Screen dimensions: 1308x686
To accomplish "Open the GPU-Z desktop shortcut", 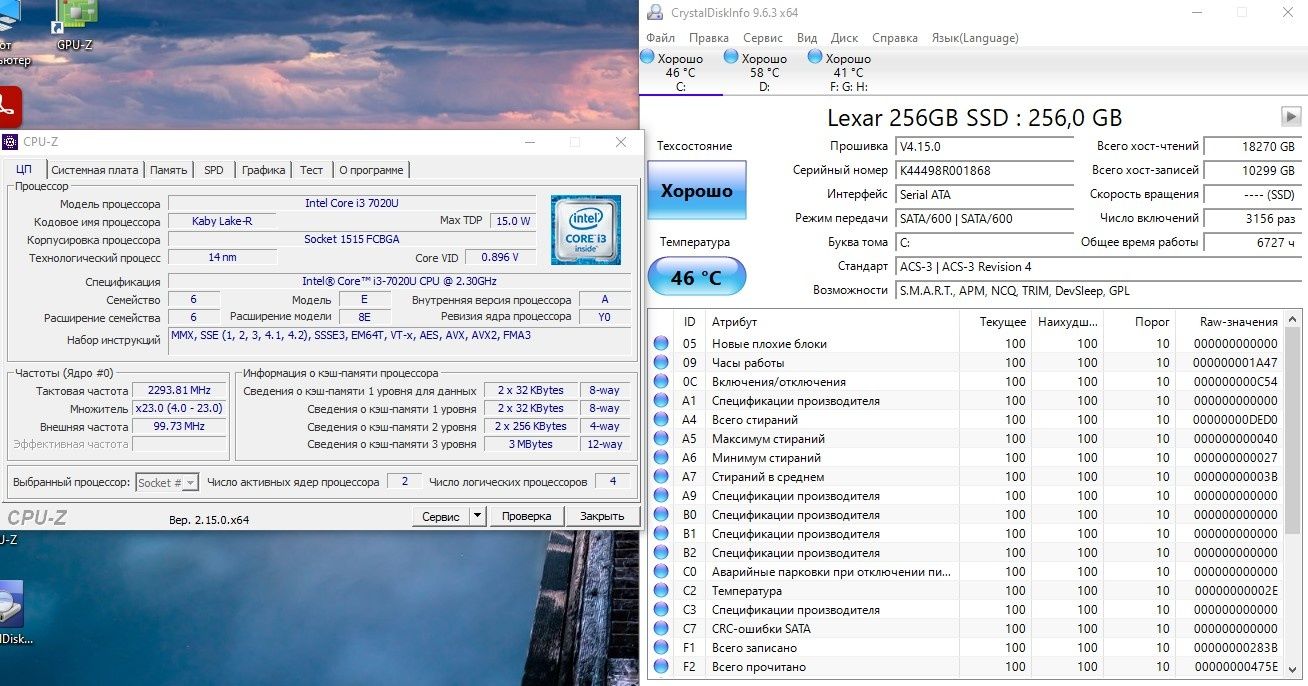I will [x=74, y=25].
